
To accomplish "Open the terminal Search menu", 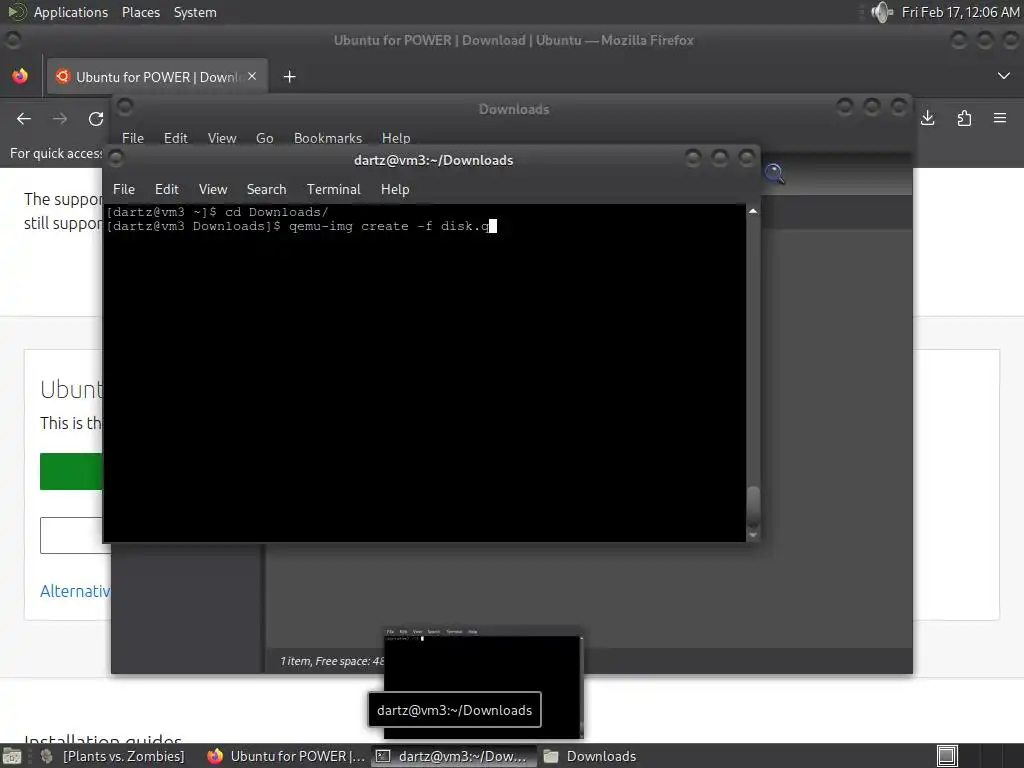I will (x=266, y=189).
